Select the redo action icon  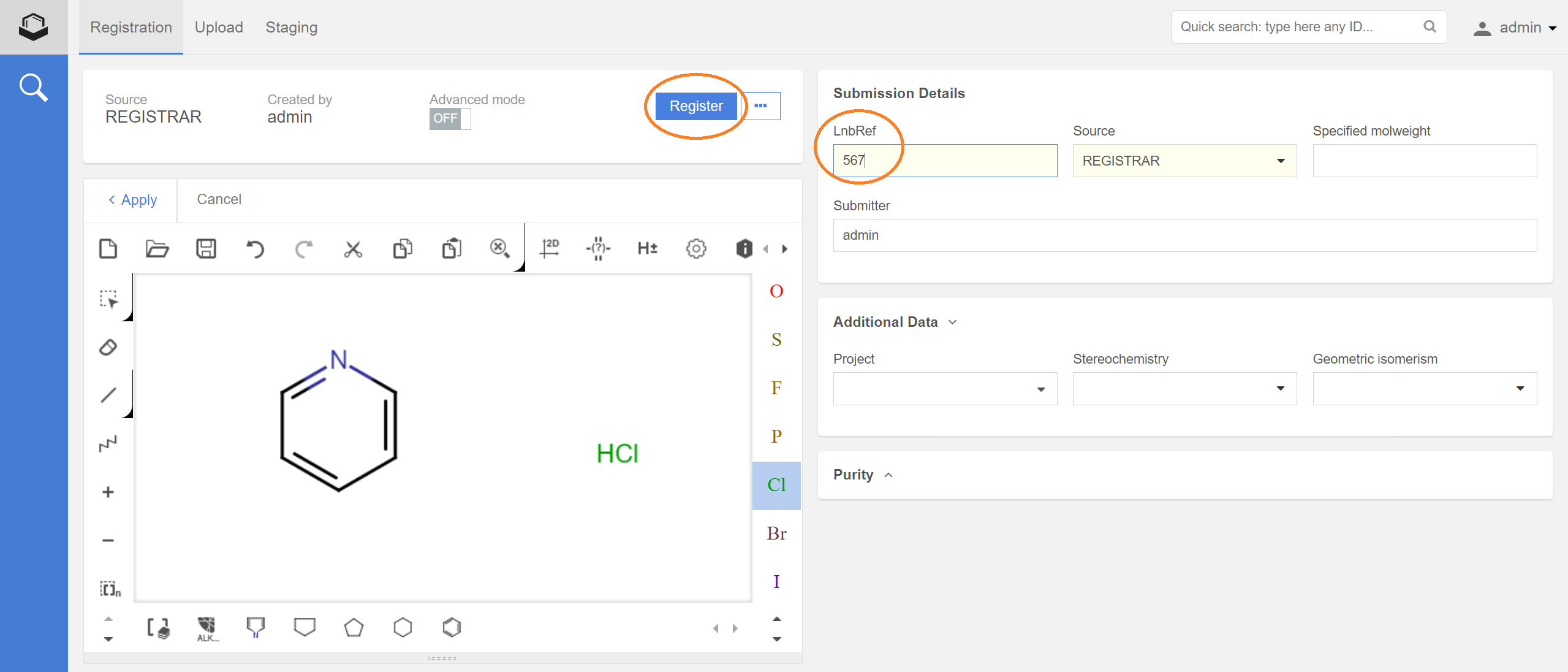tap(304, 249)
